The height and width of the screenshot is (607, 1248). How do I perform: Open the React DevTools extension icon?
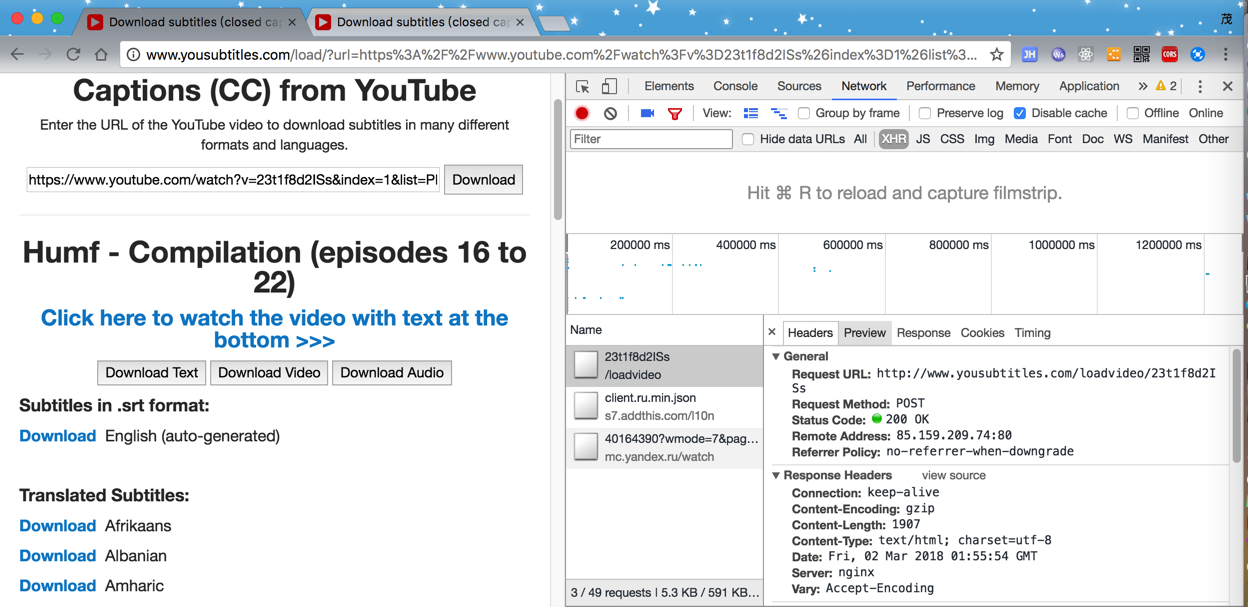(1085, 55)
